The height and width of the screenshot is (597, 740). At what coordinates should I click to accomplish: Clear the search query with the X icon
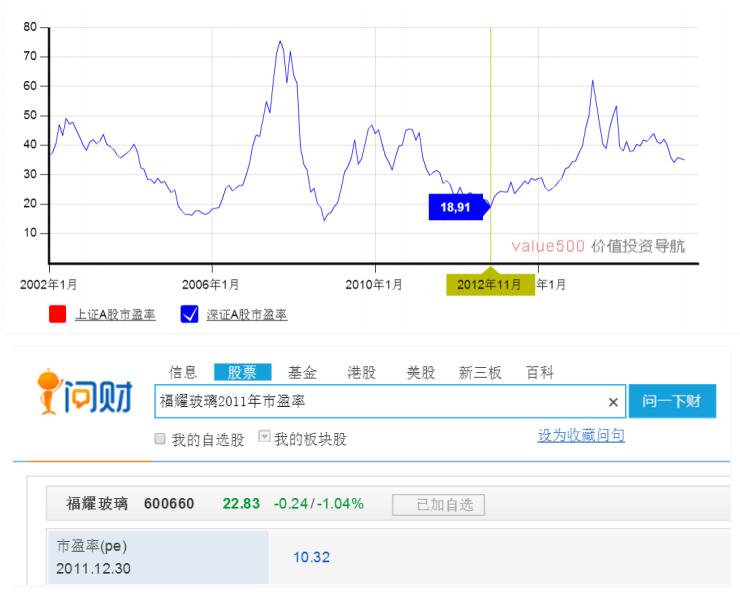[x=613, y=402]
